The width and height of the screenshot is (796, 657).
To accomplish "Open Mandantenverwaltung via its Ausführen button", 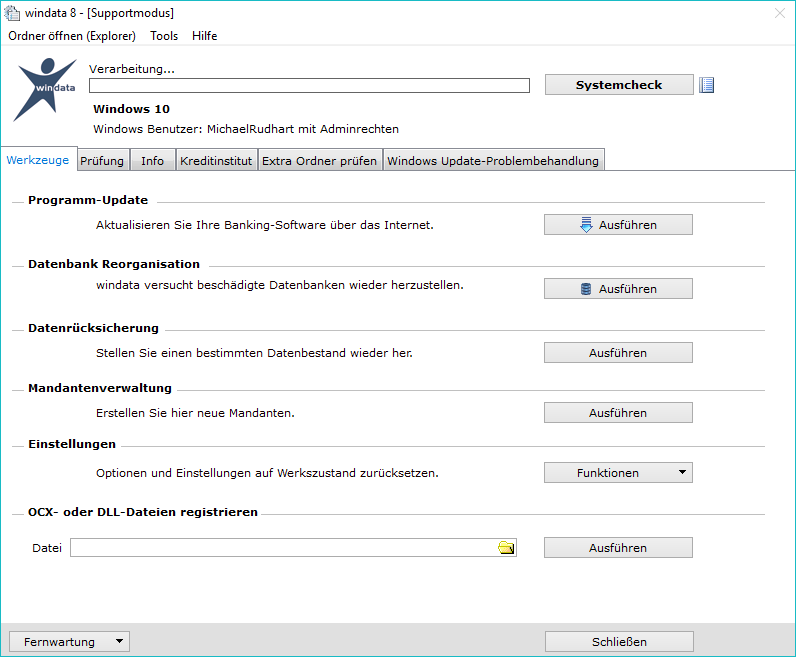I will click(x=618, y=412).
